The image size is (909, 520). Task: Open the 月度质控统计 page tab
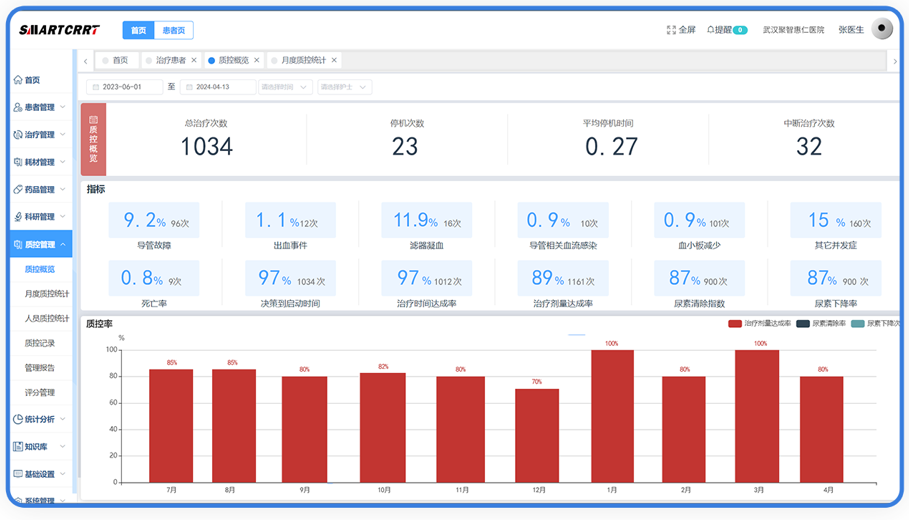(x=303, y=60)
